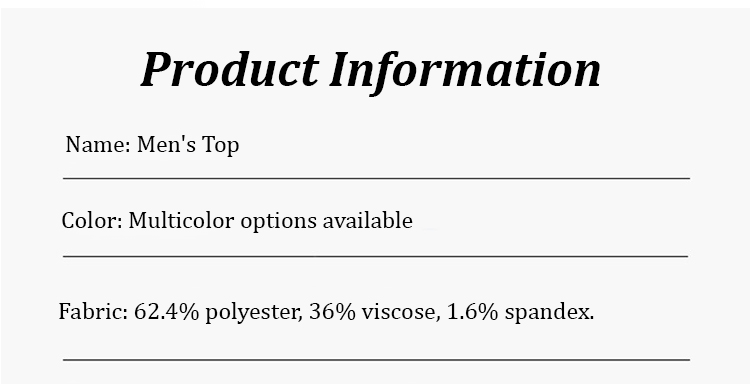
Task: Click the word "Multicolor"
Action: click(182, 221)
